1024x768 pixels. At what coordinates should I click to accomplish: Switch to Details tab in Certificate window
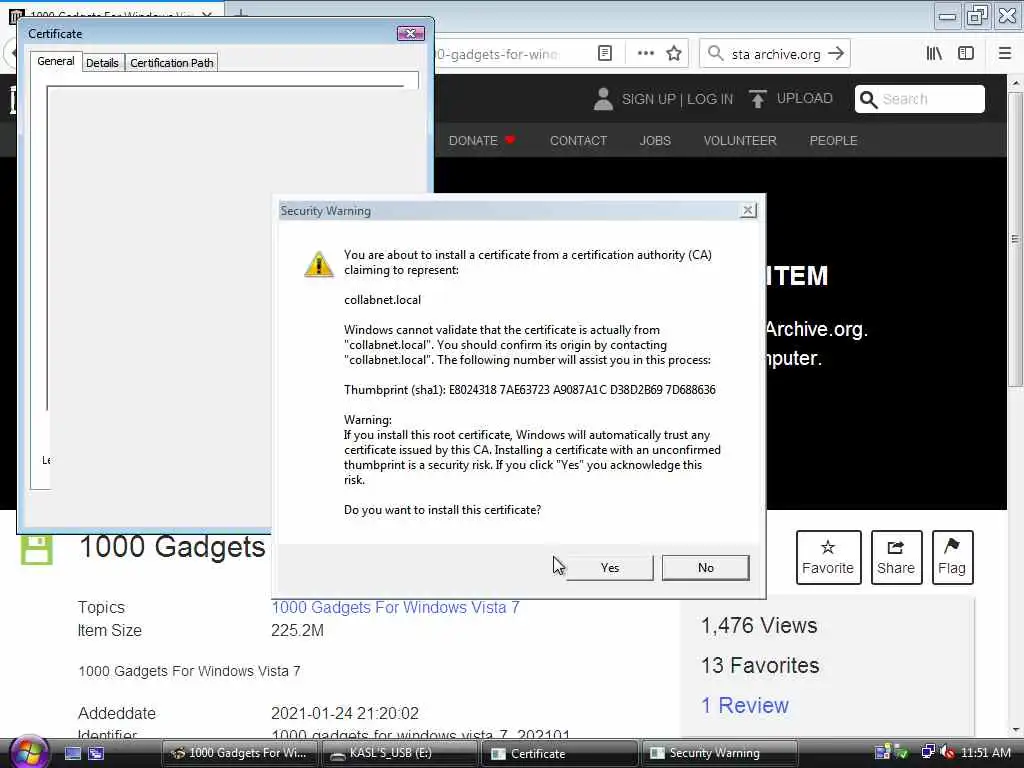tap(103, 63)
